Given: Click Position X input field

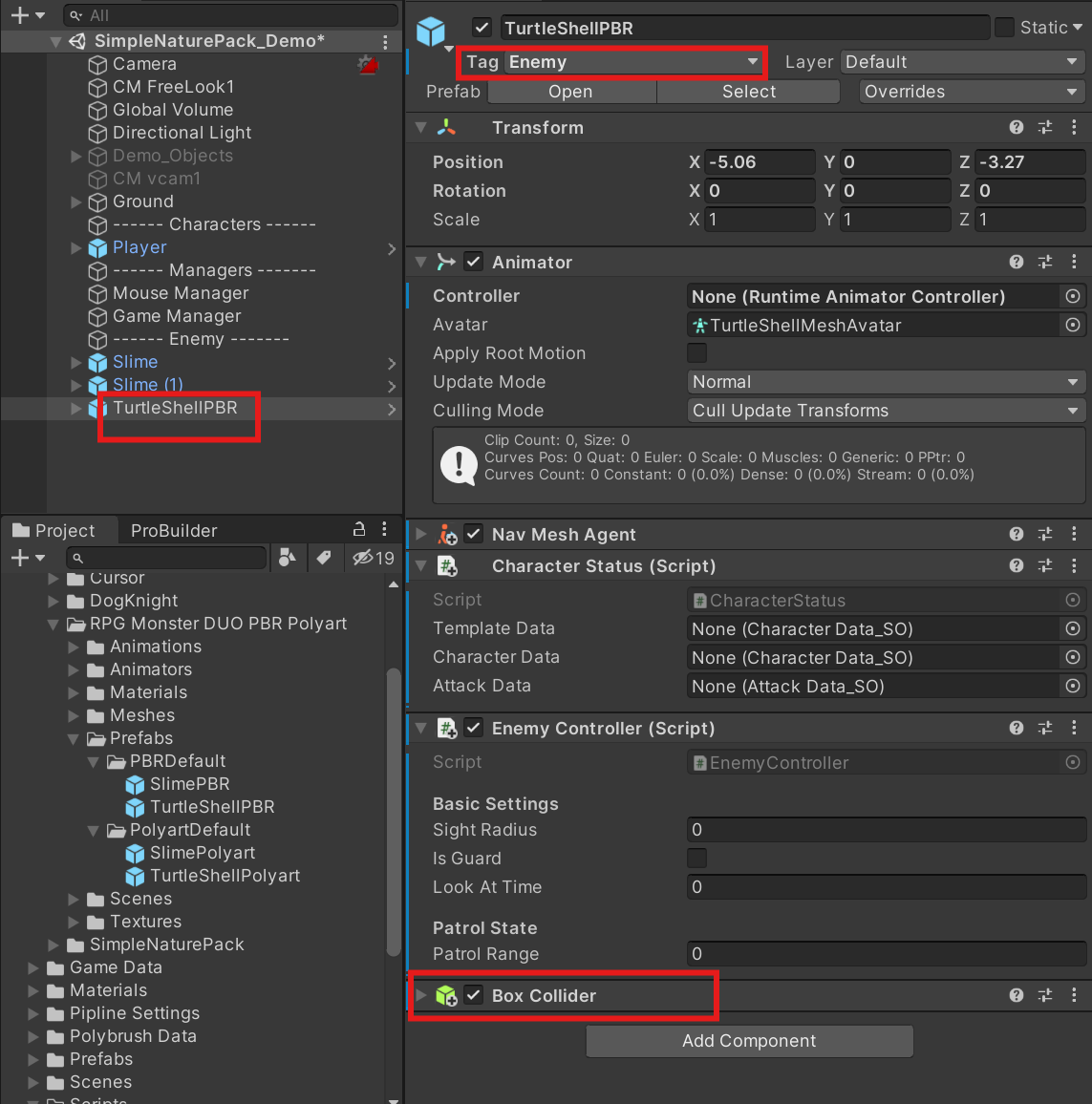Looking at the screenshot, I should coord(760,162).
